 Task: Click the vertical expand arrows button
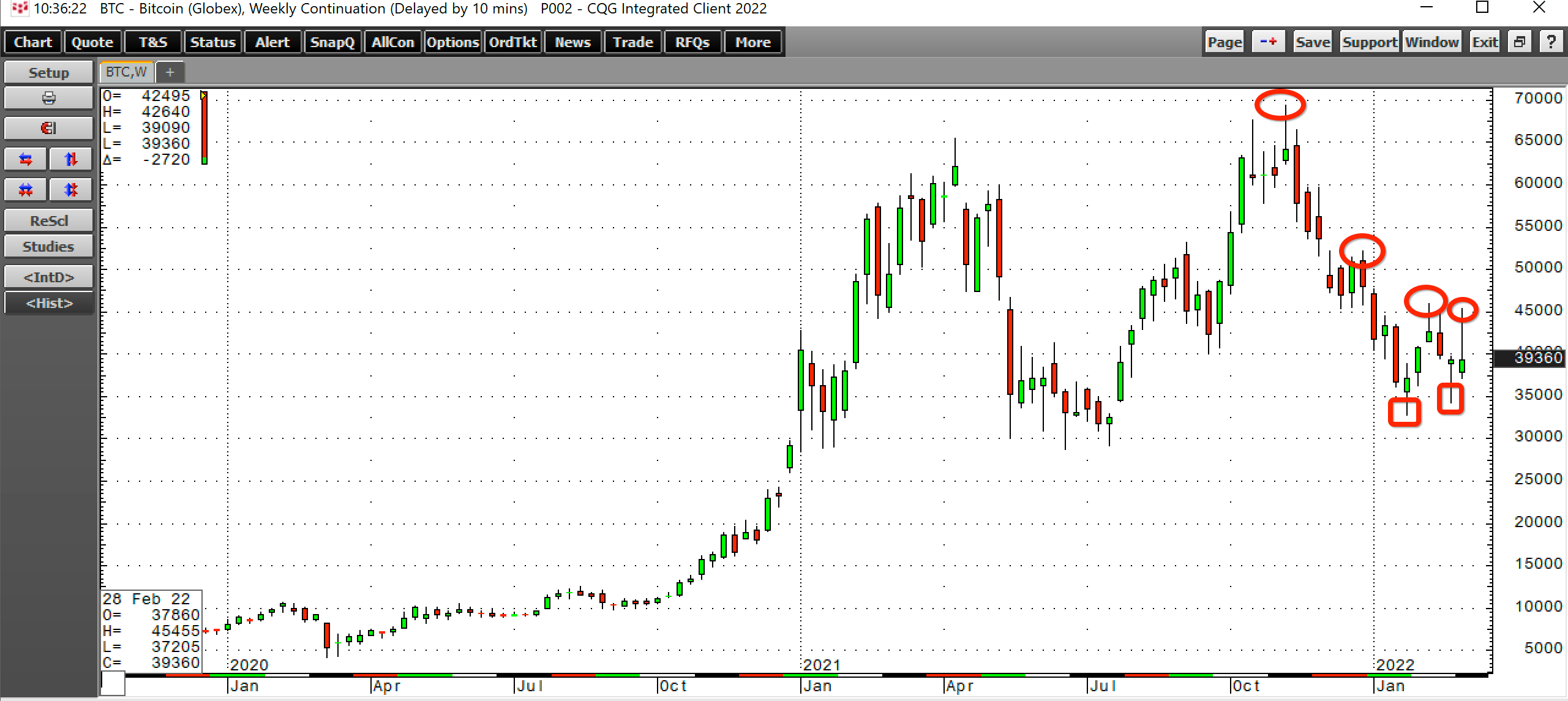tap(71, 159)
